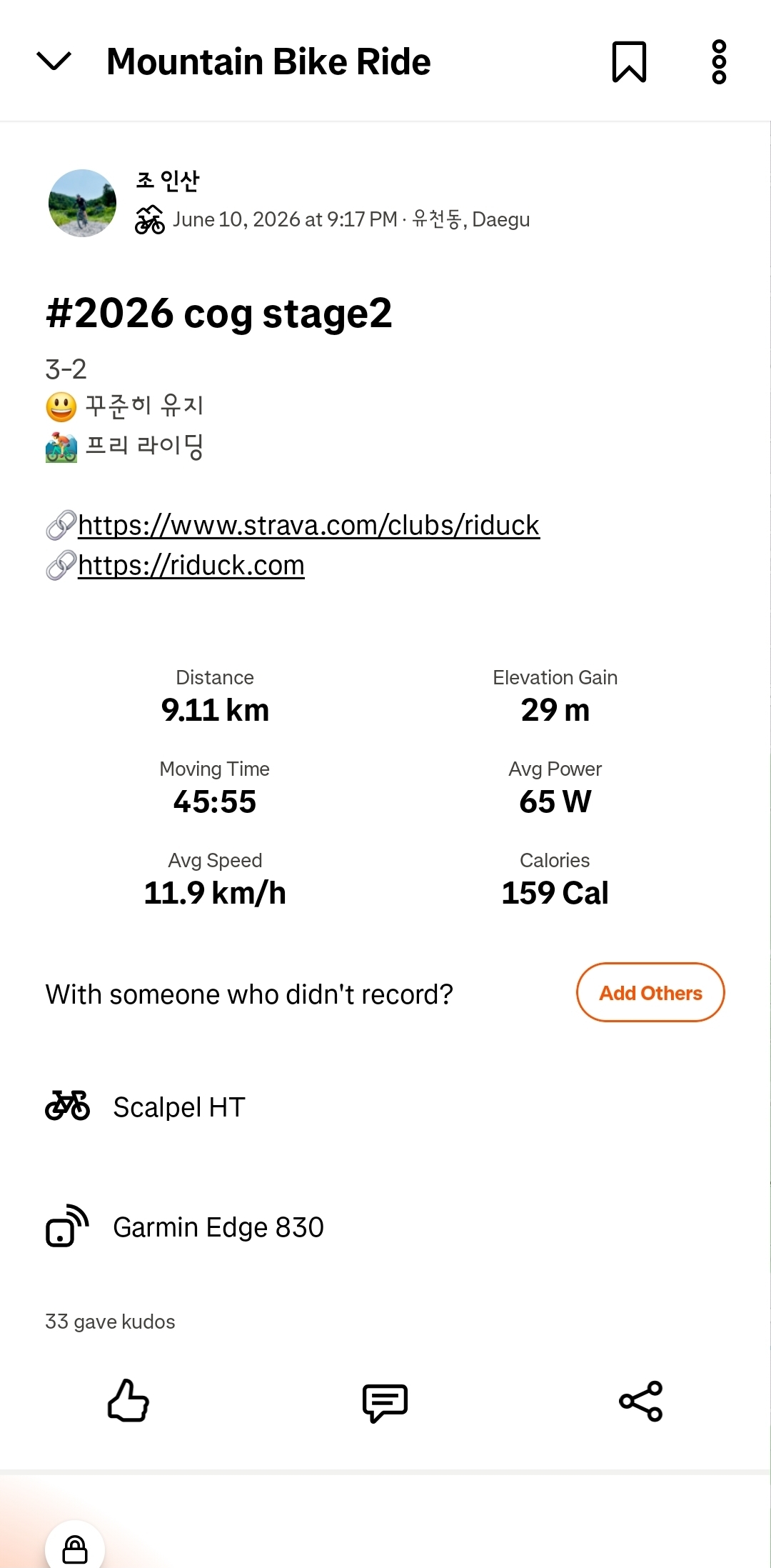Viewport: 771px width, 1568px height.
Task: Open the athlete's profile picture
Action: point(82,203)
